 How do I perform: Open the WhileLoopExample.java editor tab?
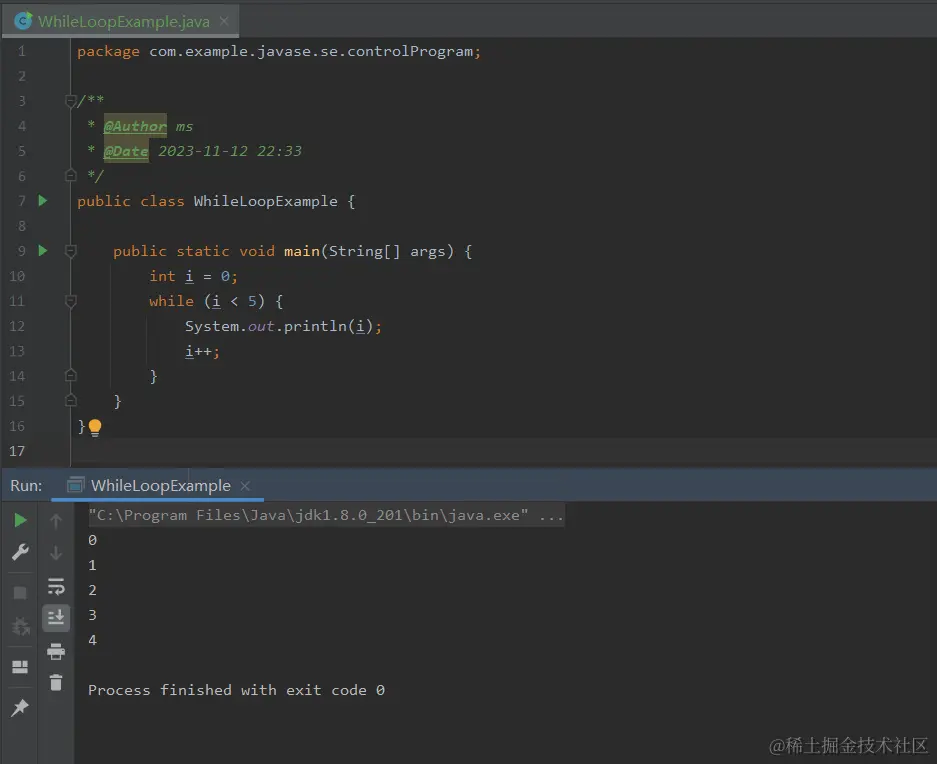tap(123, 22)
